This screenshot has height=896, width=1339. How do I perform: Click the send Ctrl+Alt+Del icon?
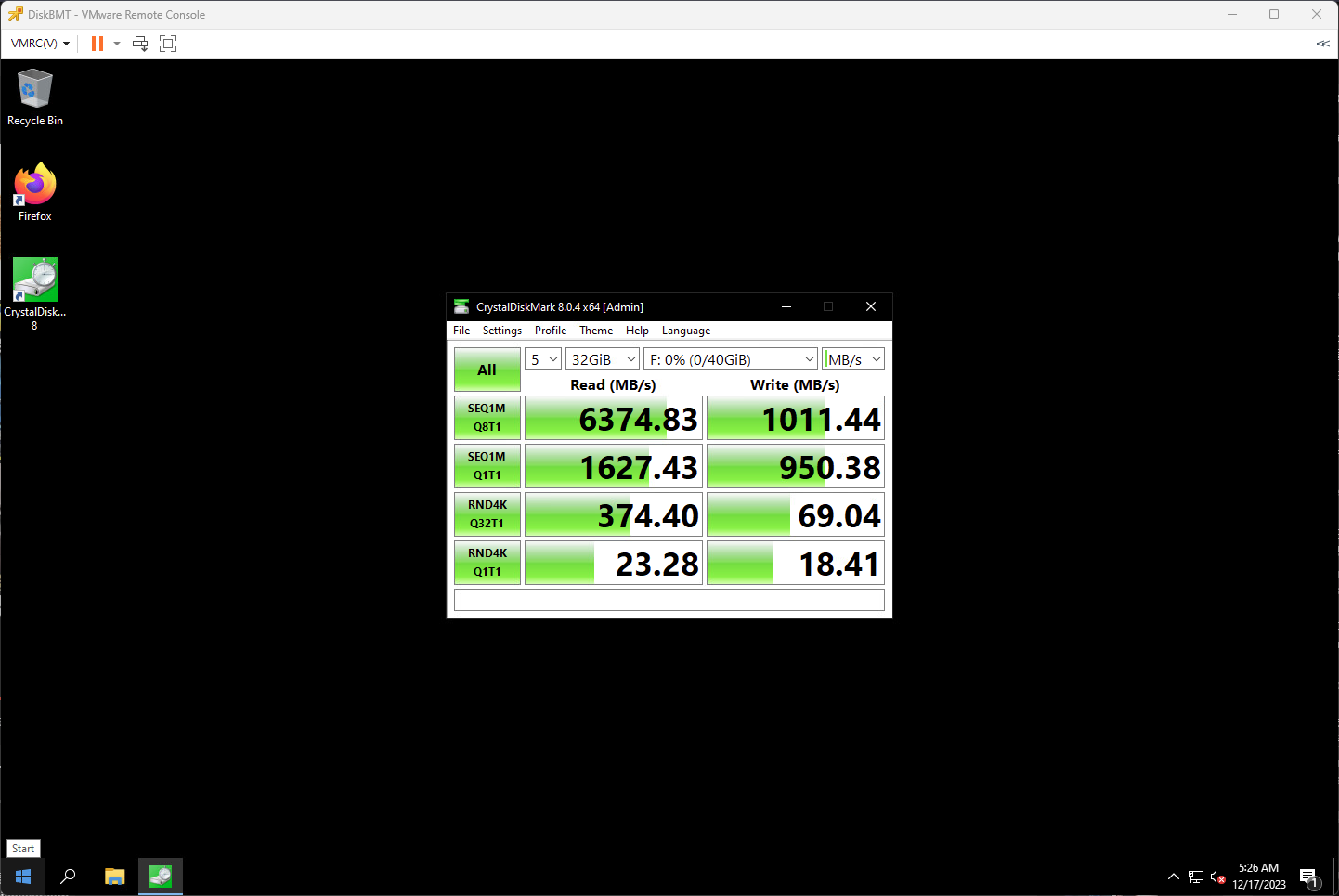[140, 44]
